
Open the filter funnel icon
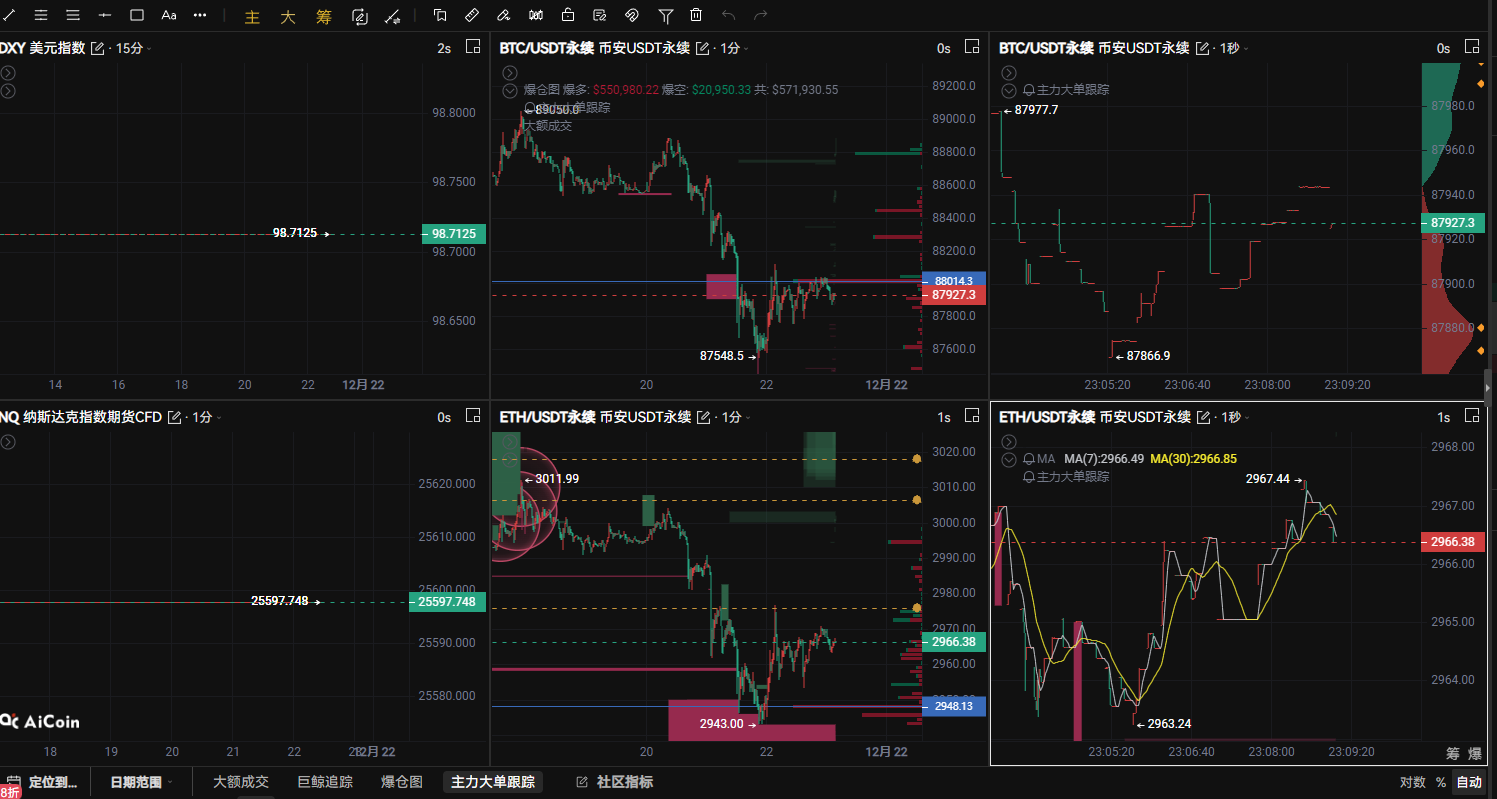click(665, 16)
